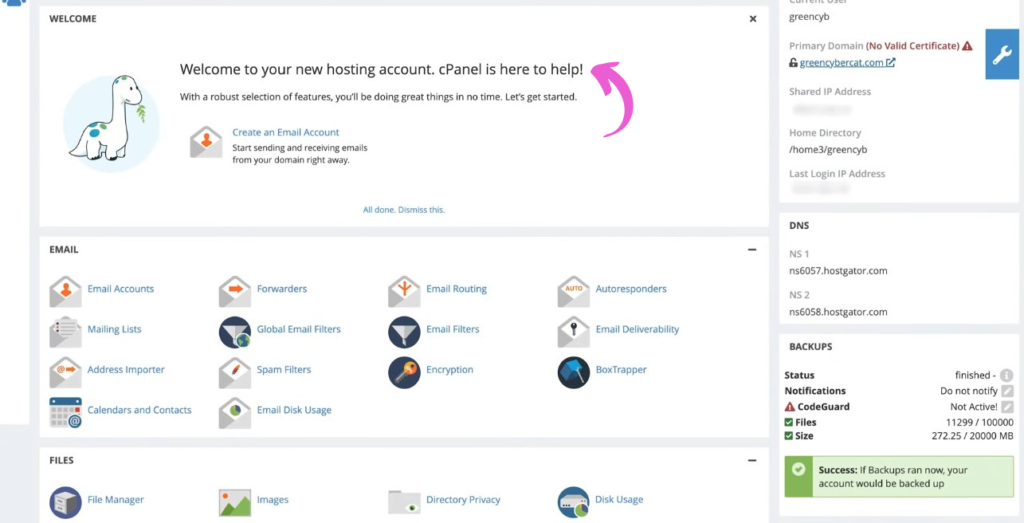Click the Images picture icon
Image resolution: width=1024 pixels, height=523 pixels.
235,502
